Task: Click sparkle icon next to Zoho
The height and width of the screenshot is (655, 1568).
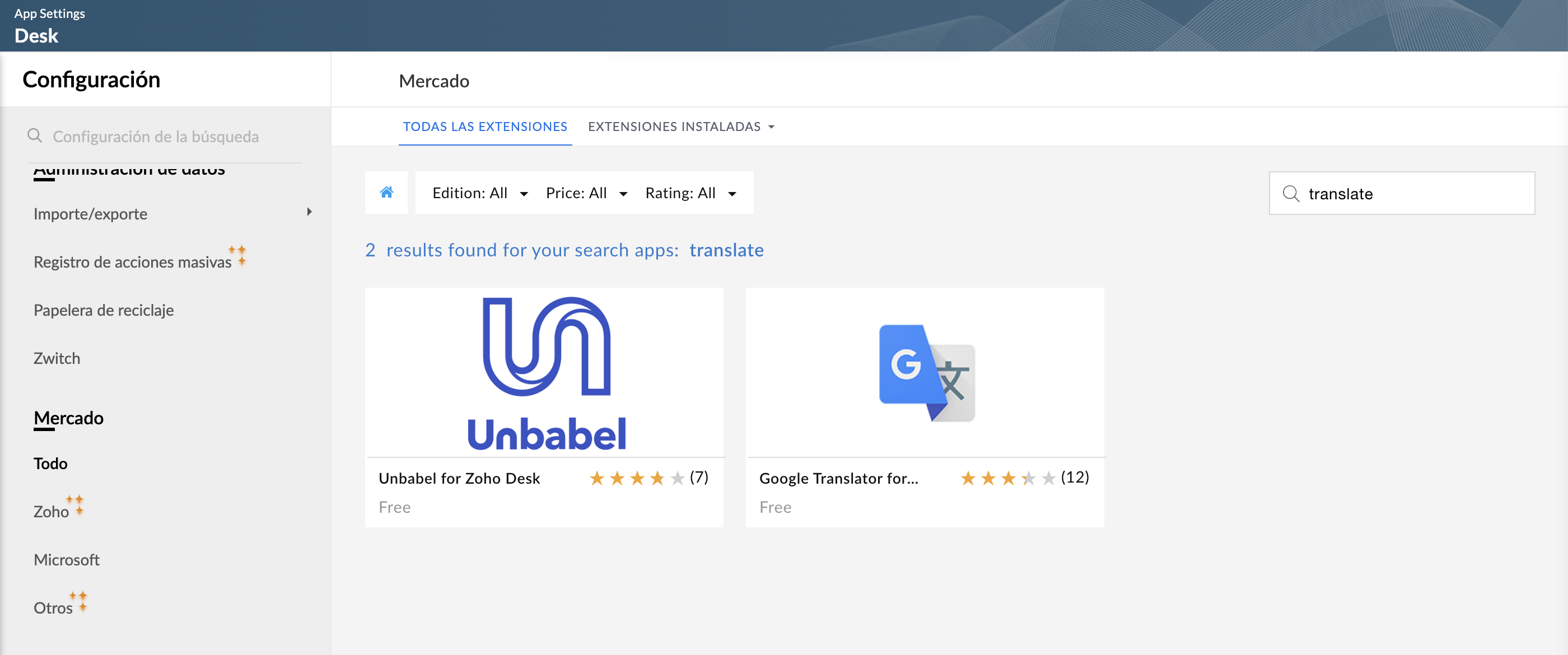Action: click(76, 504)
